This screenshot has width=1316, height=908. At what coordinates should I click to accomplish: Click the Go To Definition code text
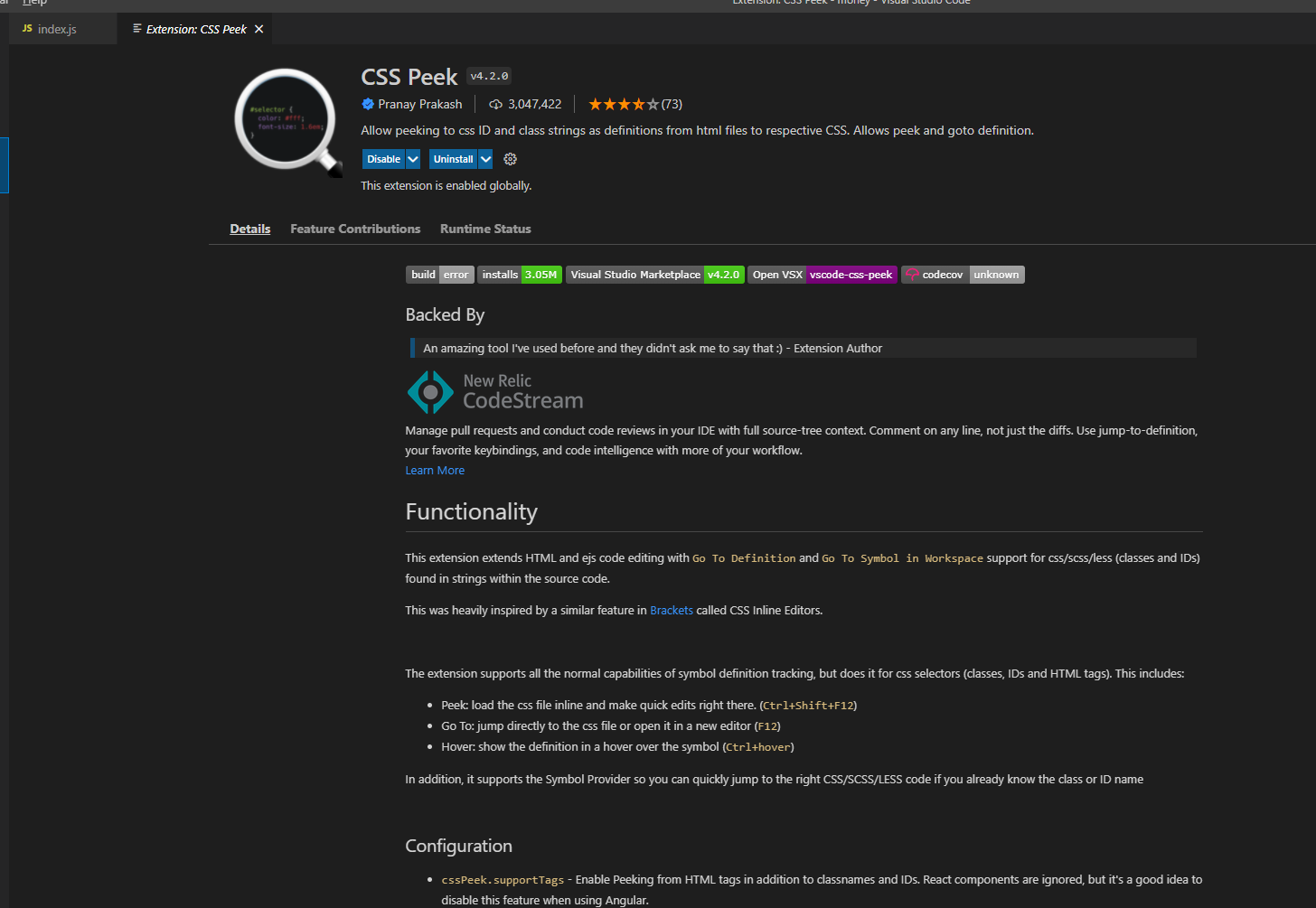[x=744, y=558]
